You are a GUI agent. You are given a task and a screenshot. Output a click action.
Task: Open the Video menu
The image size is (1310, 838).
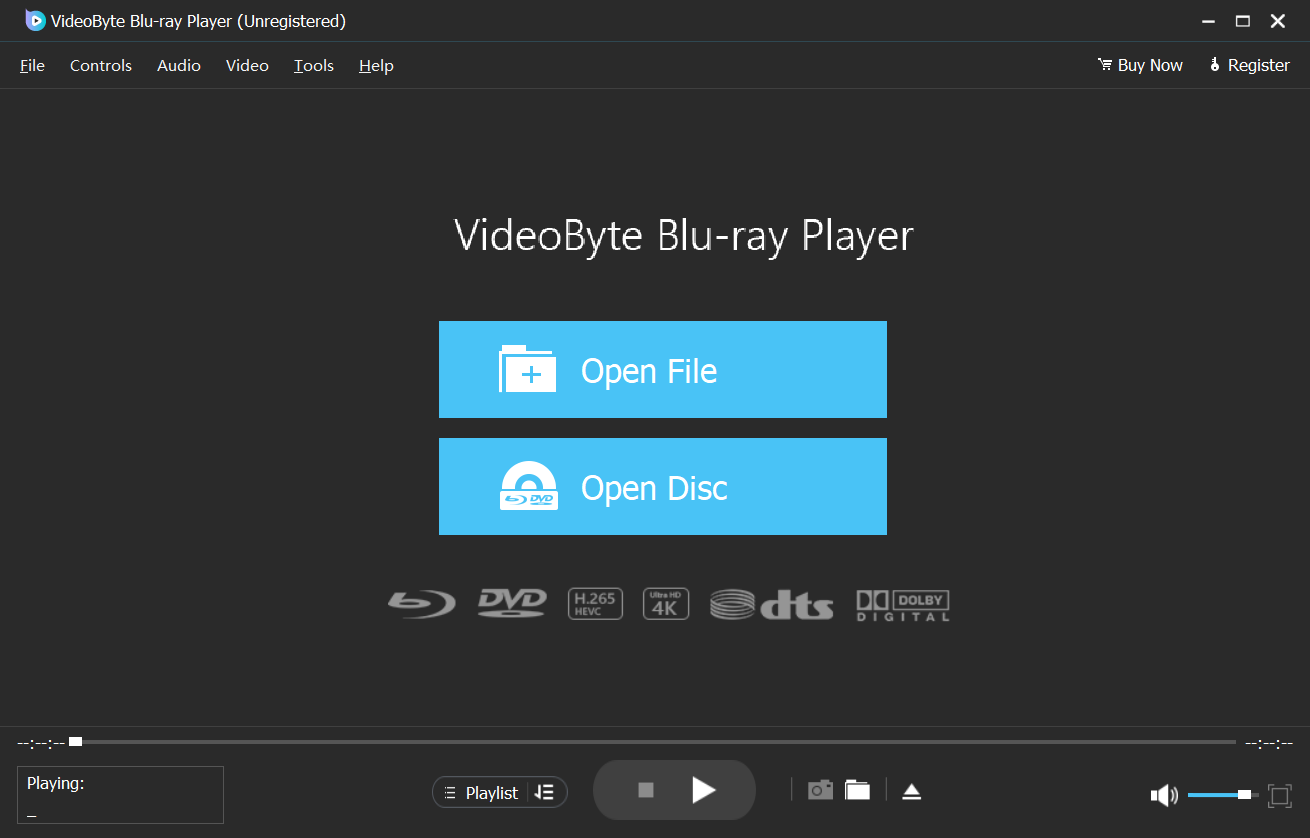pyautogui.click(x=246, y=65)
